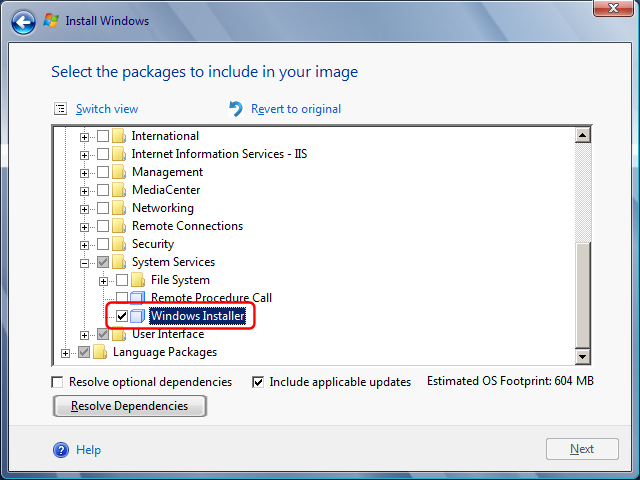Enable Resolve optional dependencies checkbox
The image size is (640, 480).
coord(58,382)
